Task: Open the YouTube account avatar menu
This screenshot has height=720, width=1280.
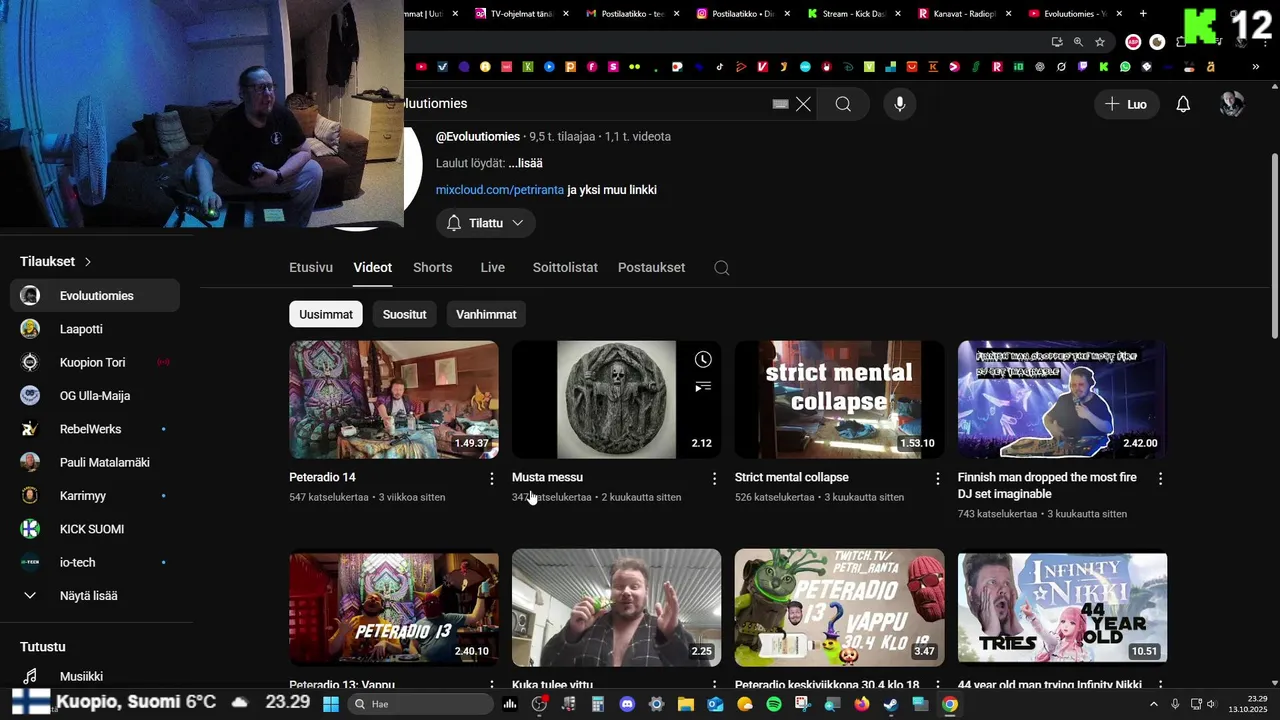Action: tap(1232, 104)
